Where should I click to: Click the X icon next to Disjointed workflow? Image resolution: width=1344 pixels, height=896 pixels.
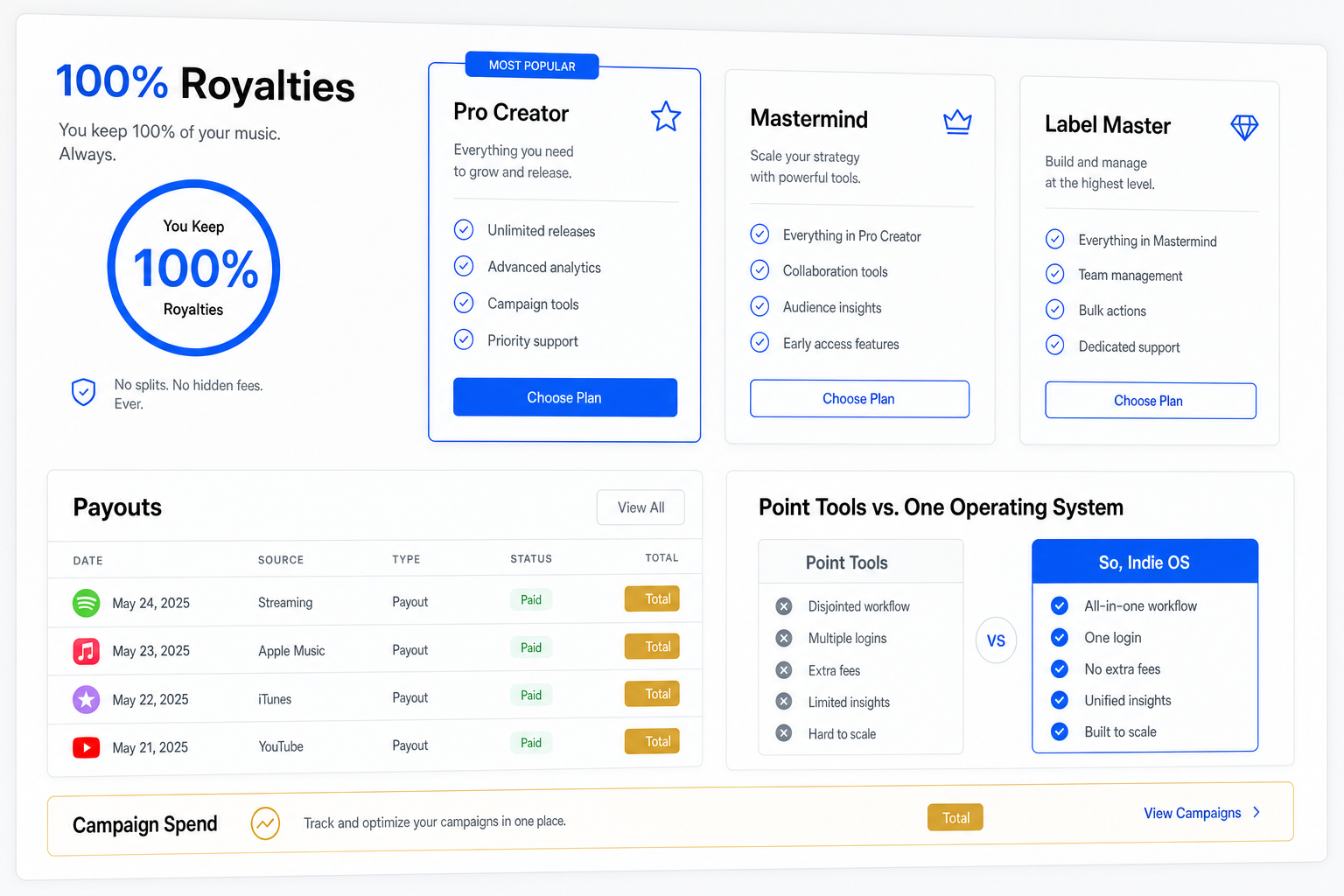(x=784, y=606)
